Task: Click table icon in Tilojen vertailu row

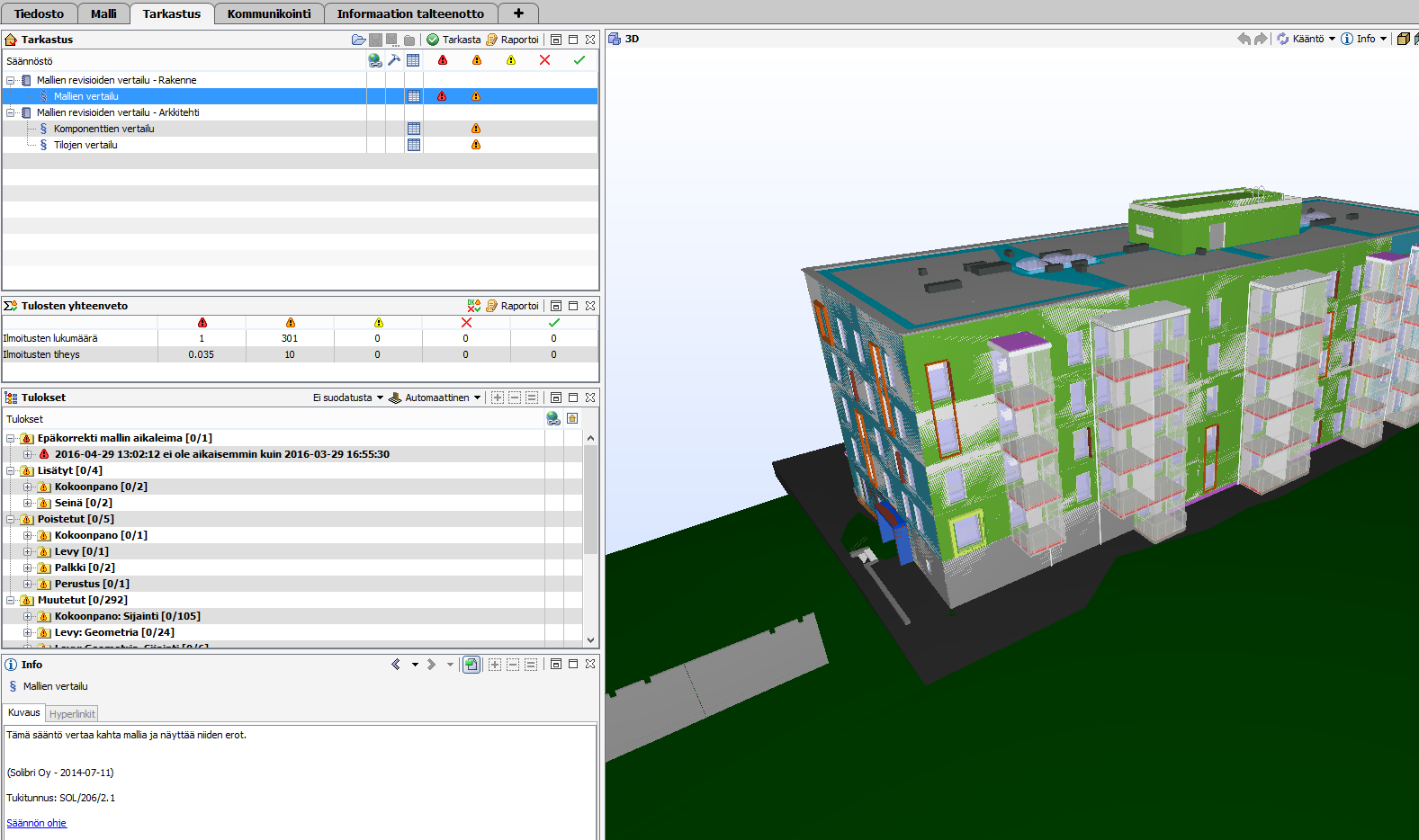Action: [x=414, y=145]
